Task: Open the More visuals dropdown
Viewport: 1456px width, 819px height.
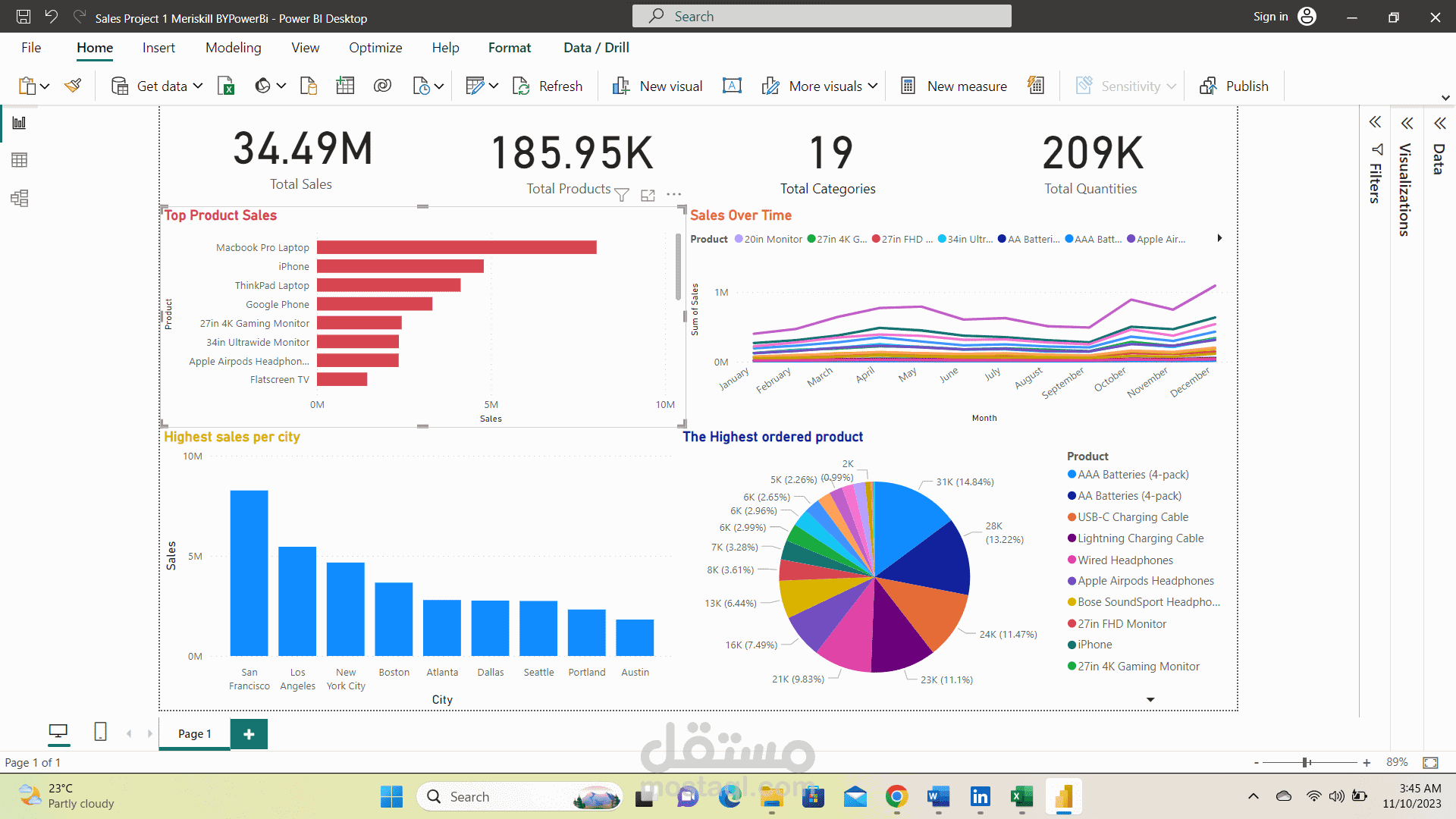Action: [x=872, y=86]
